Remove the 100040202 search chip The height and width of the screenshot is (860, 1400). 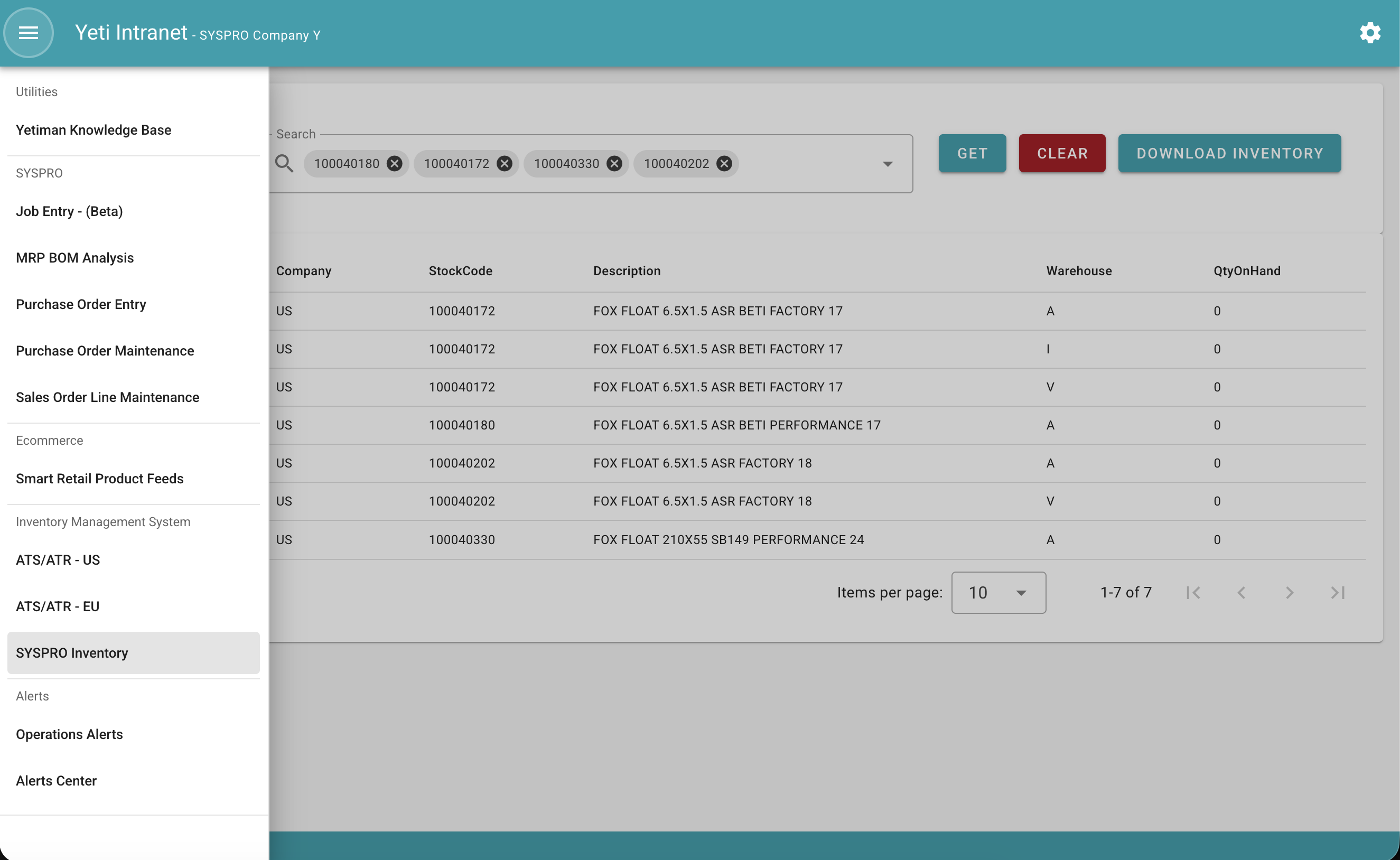[724, 164]
